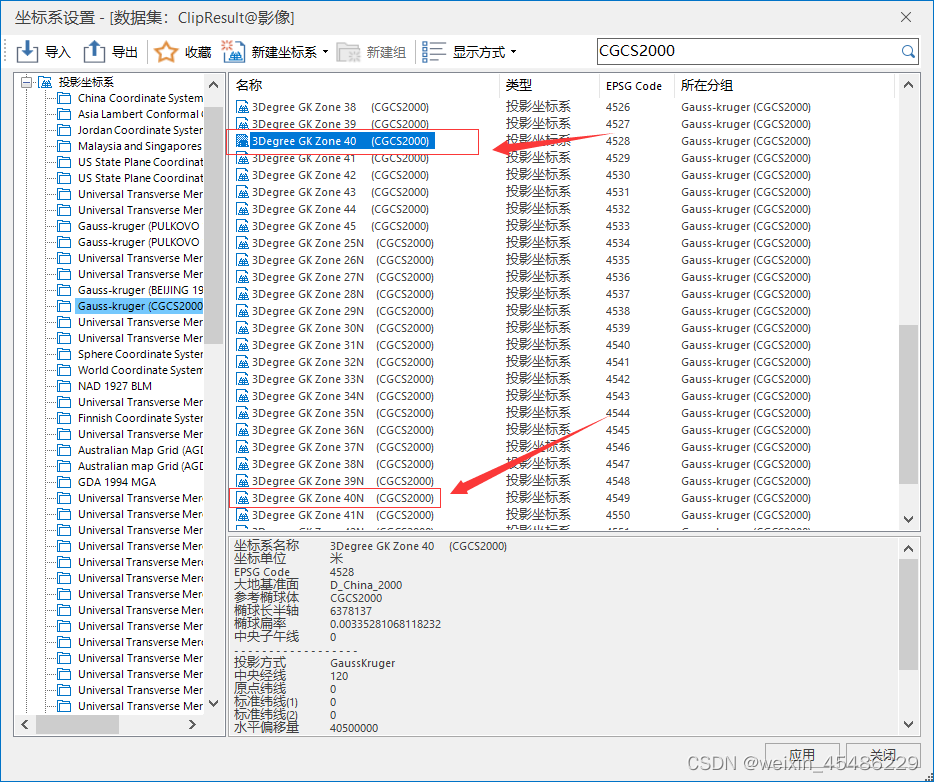The image size is (934, 782).
Task: Click EPSG code cell 4534
Action: point(618,243)
